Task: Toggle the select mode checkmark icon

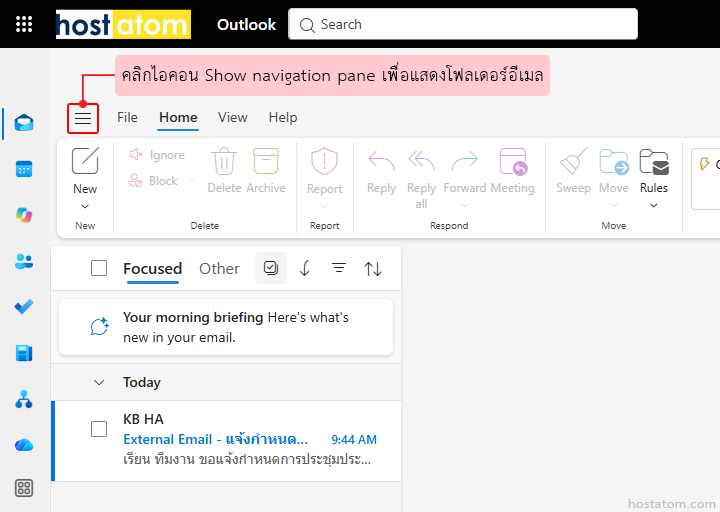Action: (x=271, y=268)
